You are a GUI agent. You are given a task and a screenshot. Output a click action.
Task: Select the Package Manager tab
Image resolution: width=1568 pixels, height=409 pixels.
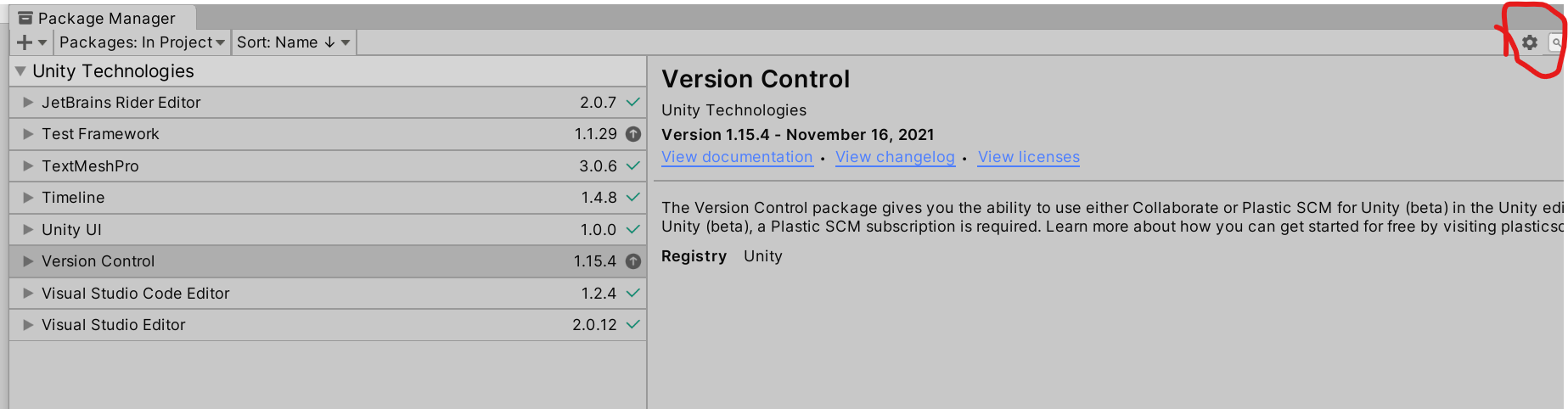(106, 18)
